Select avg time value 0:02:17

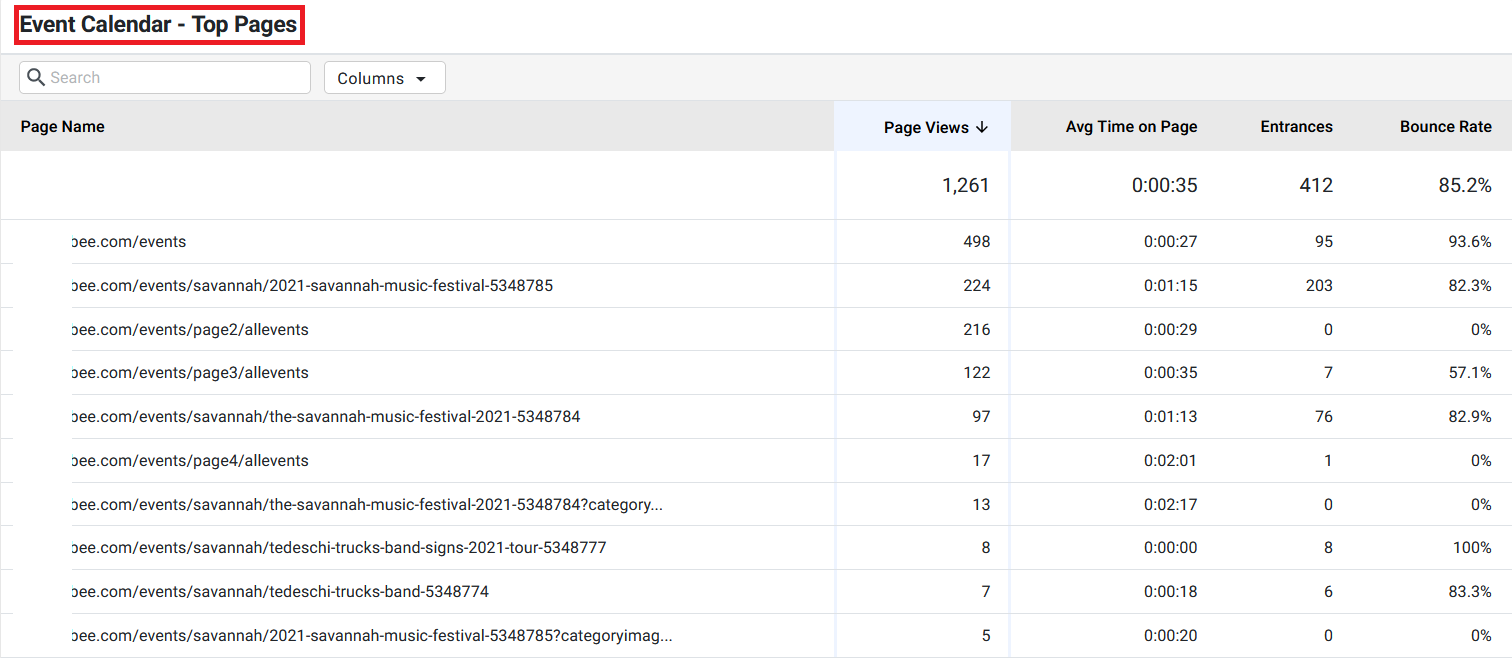[1171, 505]
